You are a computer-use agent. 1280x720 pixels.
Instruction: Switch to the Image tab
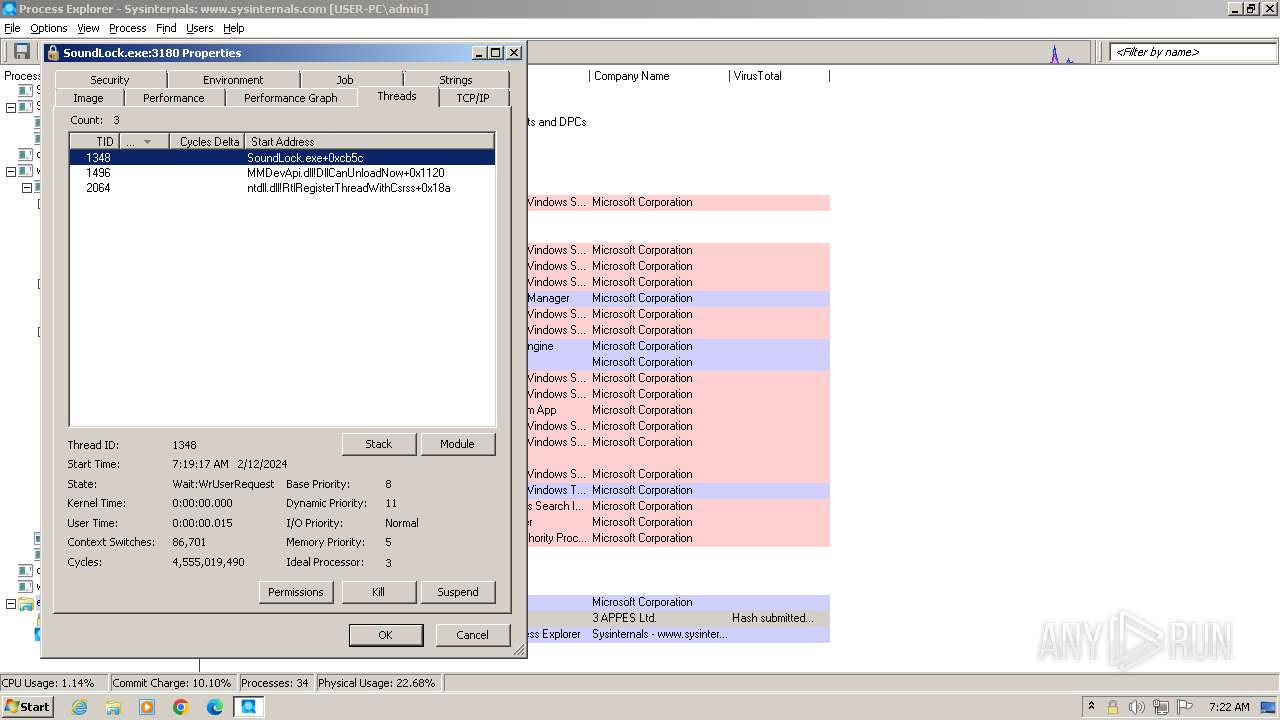88,98
